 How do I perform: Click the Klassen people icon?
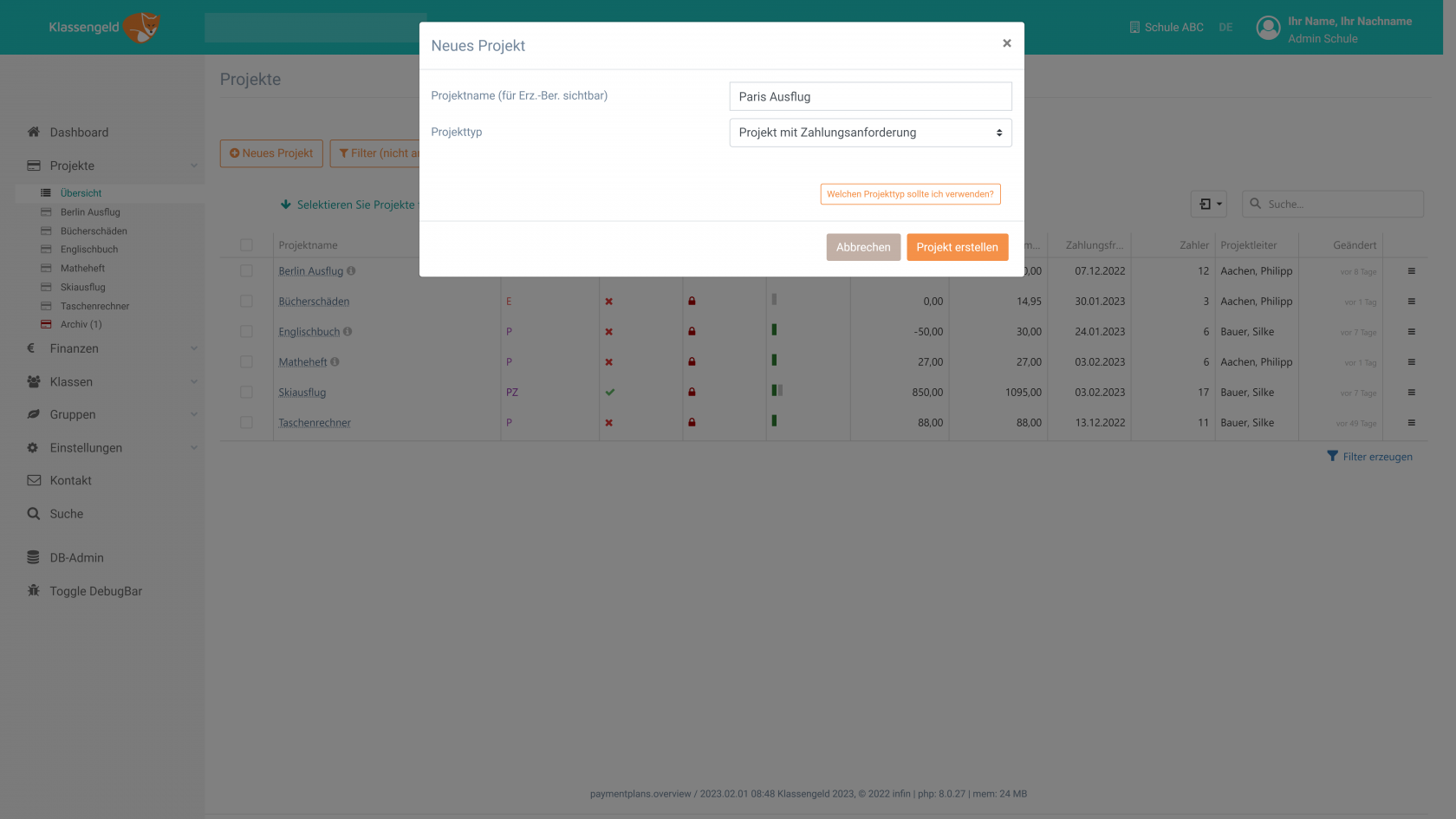pos(34,381)
